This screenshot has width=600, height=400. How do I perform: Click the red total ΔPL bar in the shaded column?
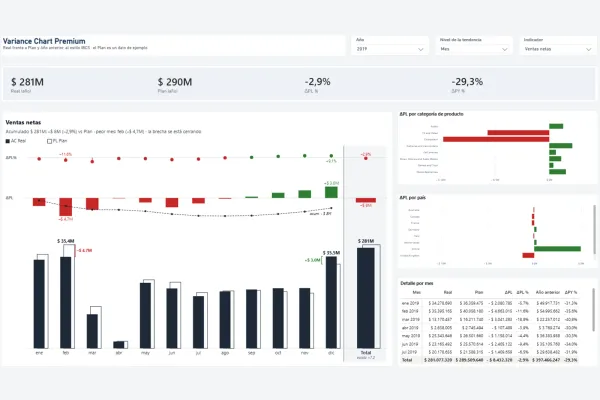pyautogui.click(x=366, y=200)
